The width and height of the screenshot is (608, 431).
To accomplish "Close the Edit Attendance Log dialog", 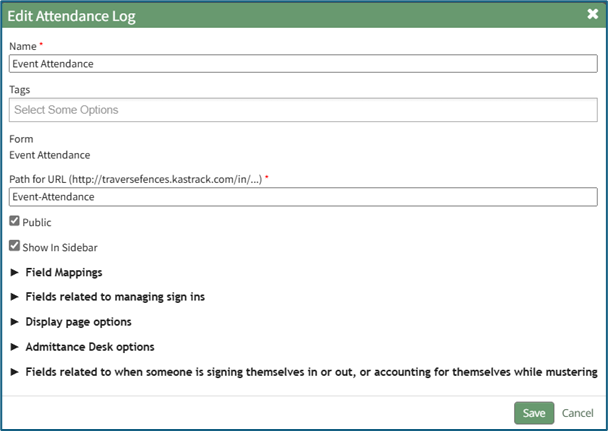I will tap(592, 15).
